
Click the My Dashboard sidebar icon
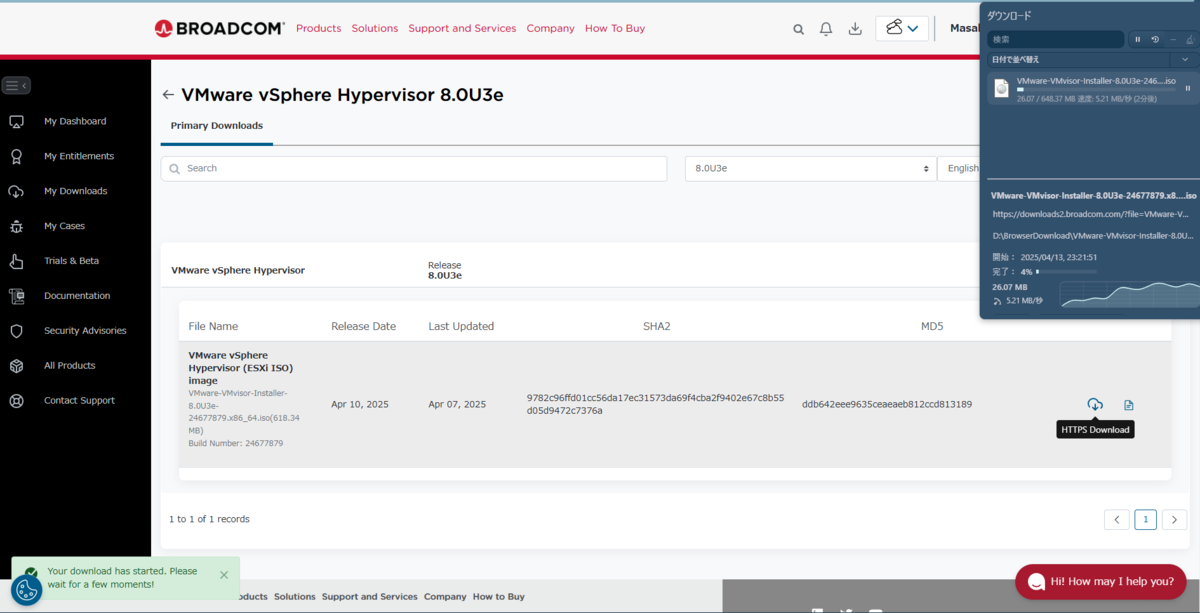[x=16, y=122]
